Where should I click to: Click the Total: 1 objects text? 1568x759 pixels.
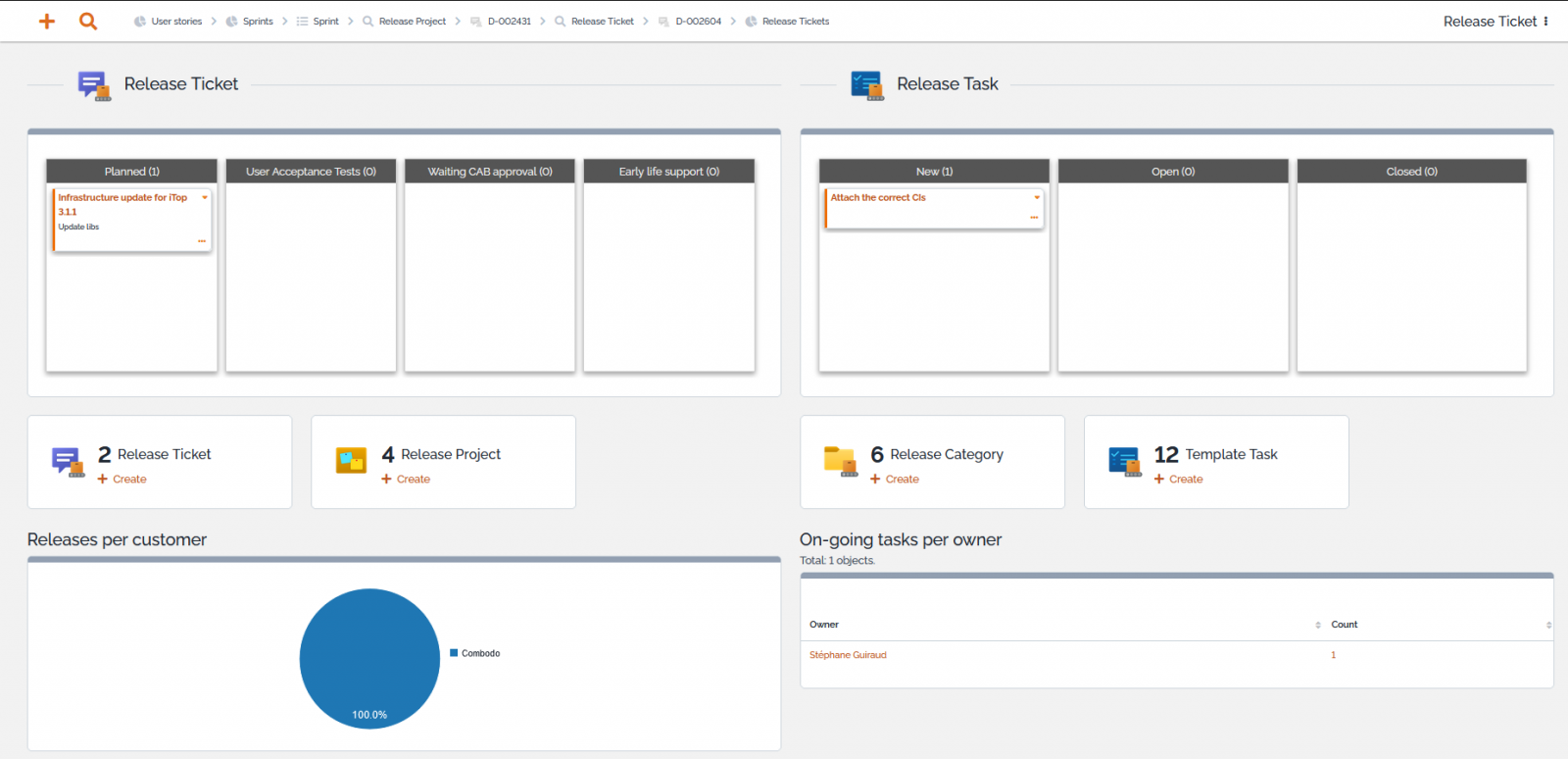click(837, 561)
